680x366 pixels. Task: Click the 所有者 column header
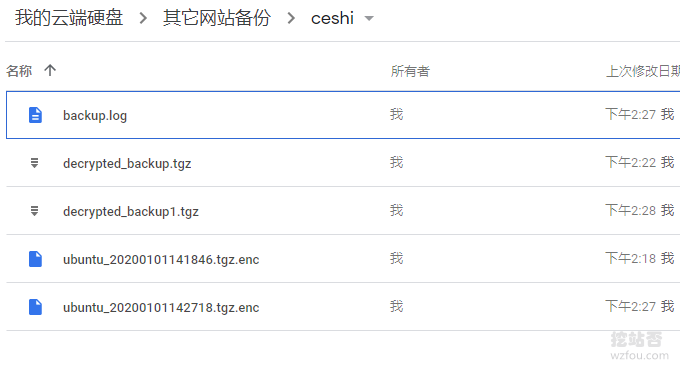410,71
